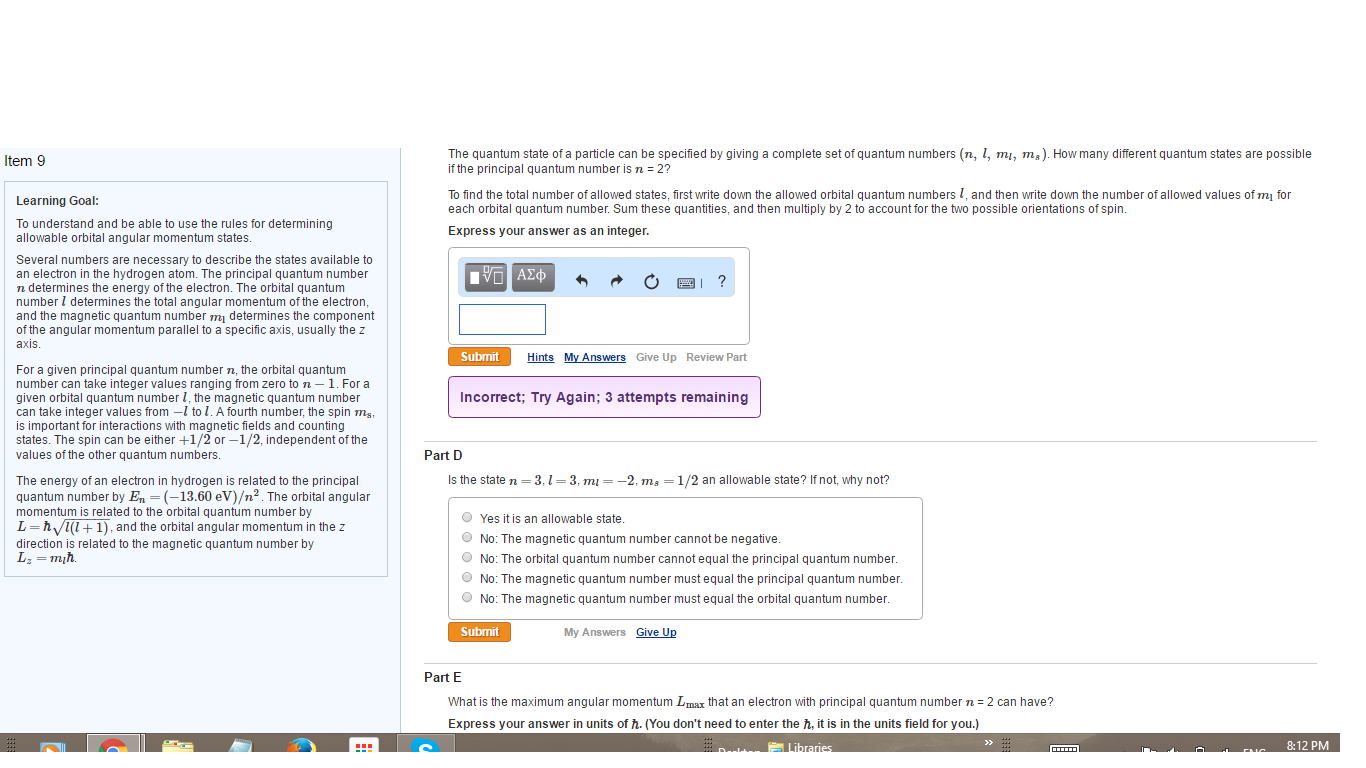Select 'Yes it is an allowable state'
The image size is (1366, 768).
click(x=466, y=516)
